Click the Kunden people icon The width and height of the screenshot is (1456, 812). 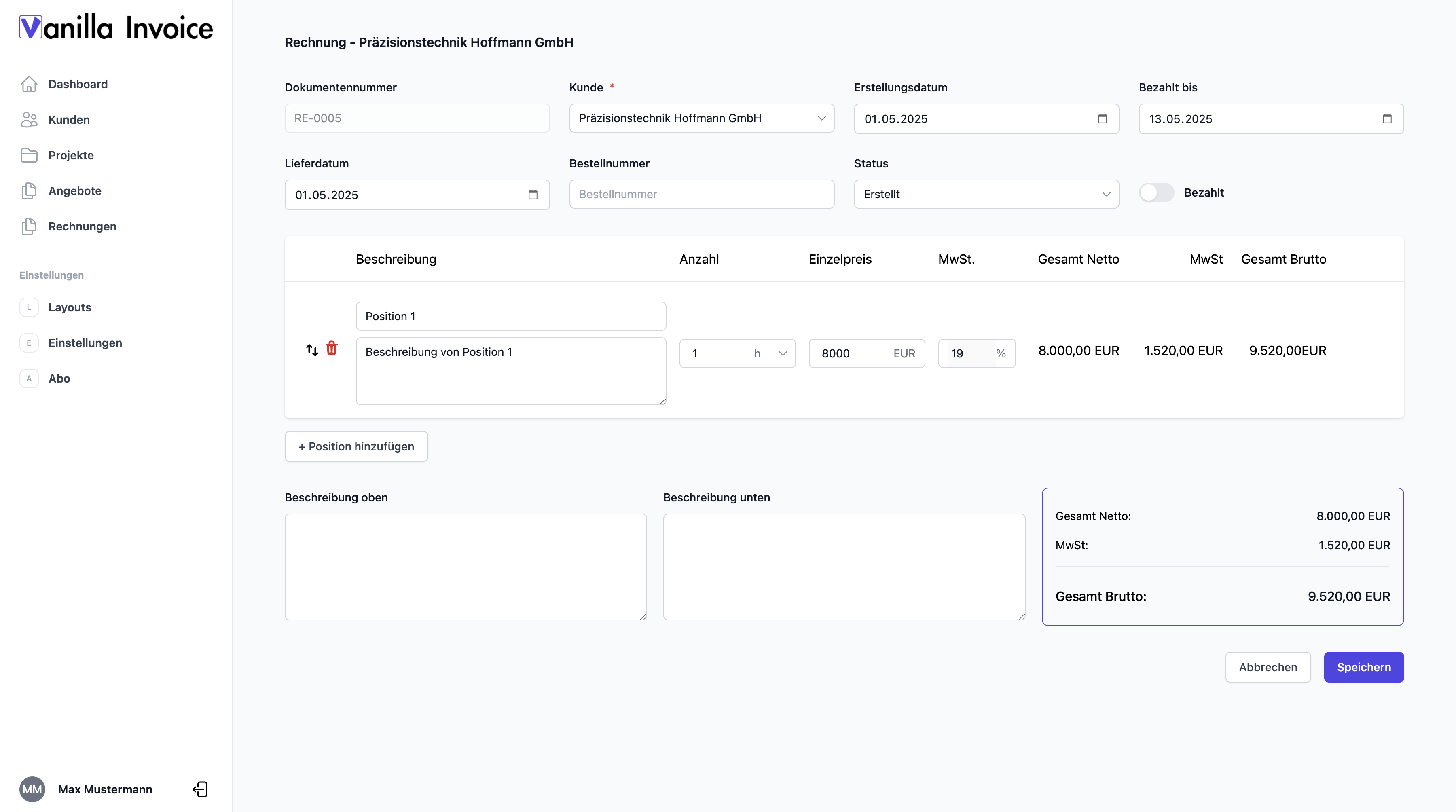tap(29, 120)
